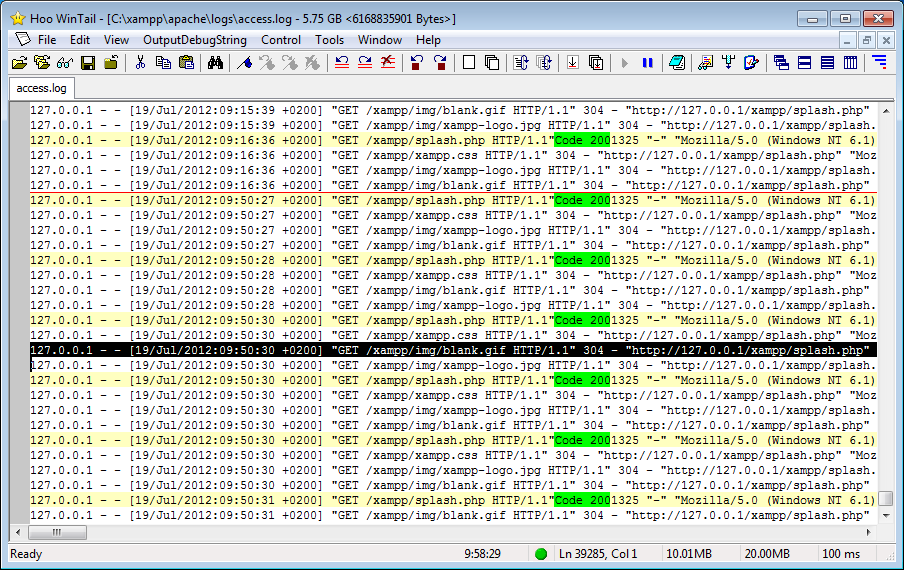Click the red square left-arrow icon

[x=417, y=62]
